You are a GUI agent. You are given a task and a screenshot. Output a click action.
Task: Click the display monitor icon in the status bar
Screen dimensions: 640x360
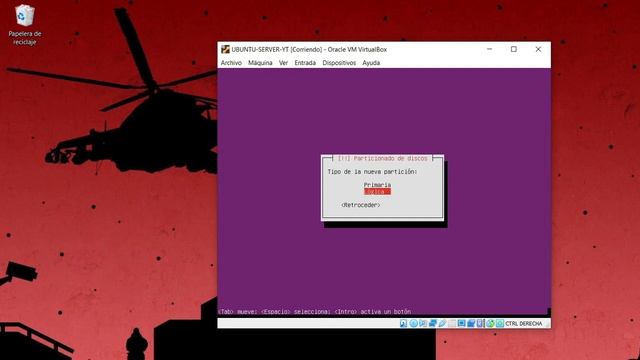[461, 323]
